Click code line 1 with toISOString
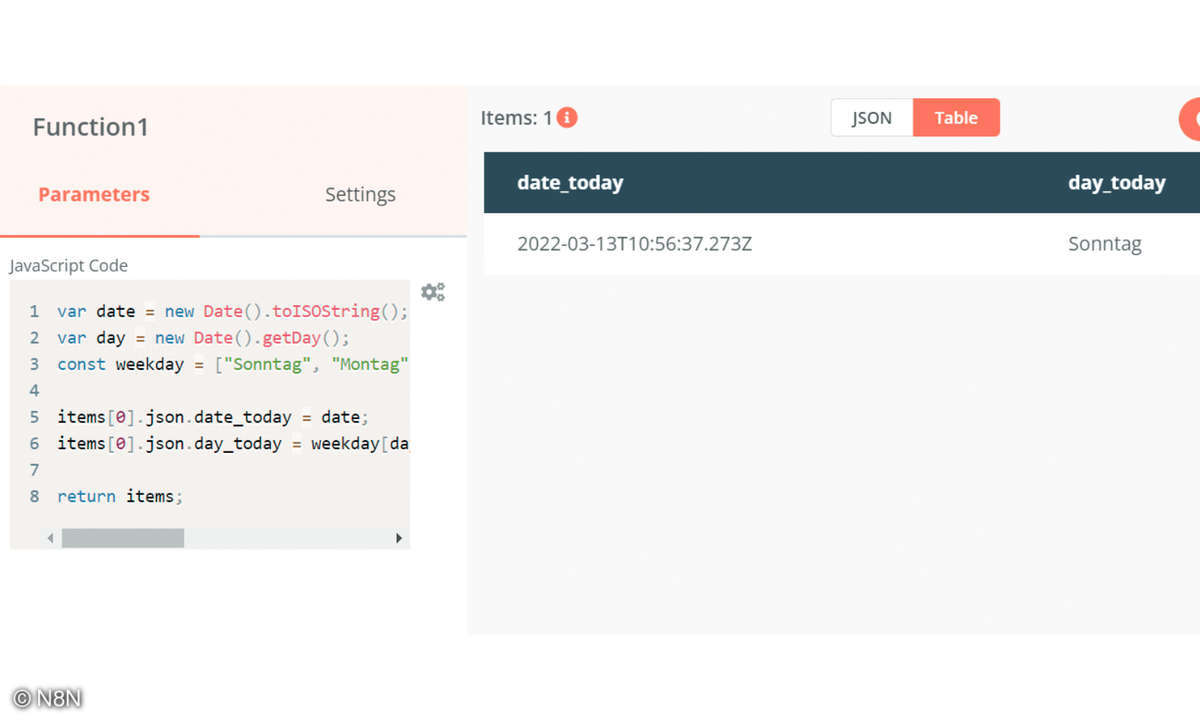1200x720 pixels. tap(233, 311)
